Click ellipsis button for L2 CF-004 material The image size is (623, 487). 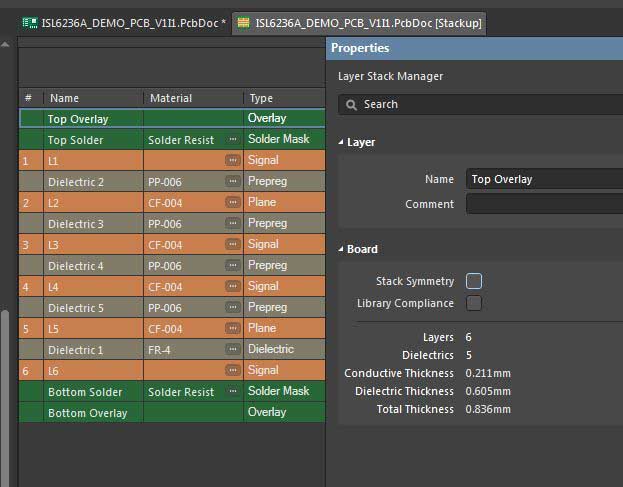tap(232, 203)
